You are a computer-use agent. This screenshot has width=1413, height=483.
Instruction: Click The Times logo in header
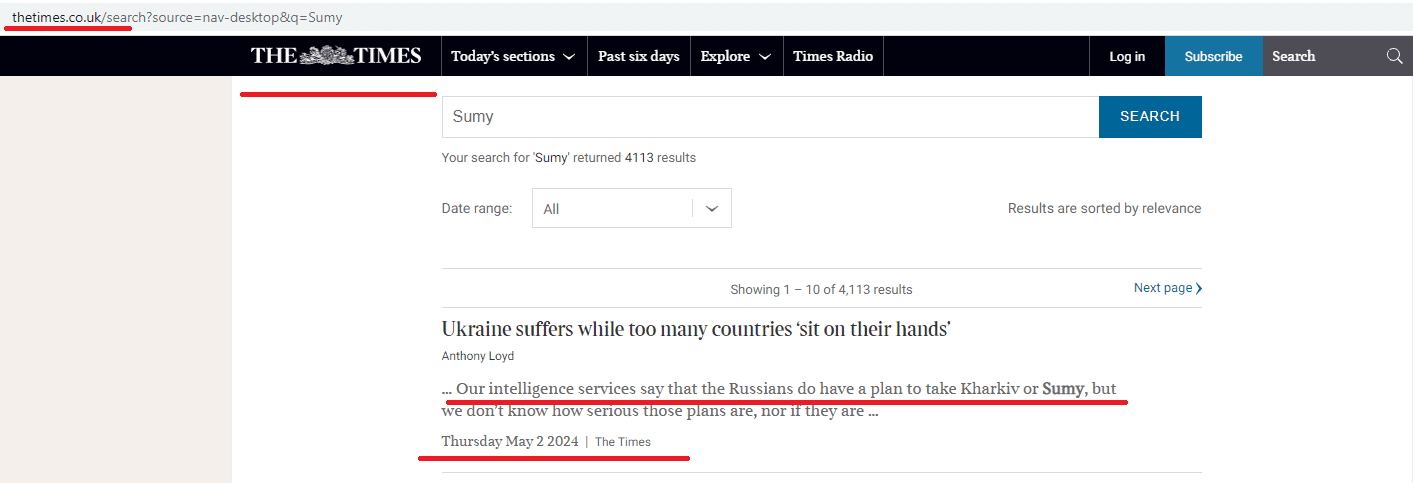(336, 56)
